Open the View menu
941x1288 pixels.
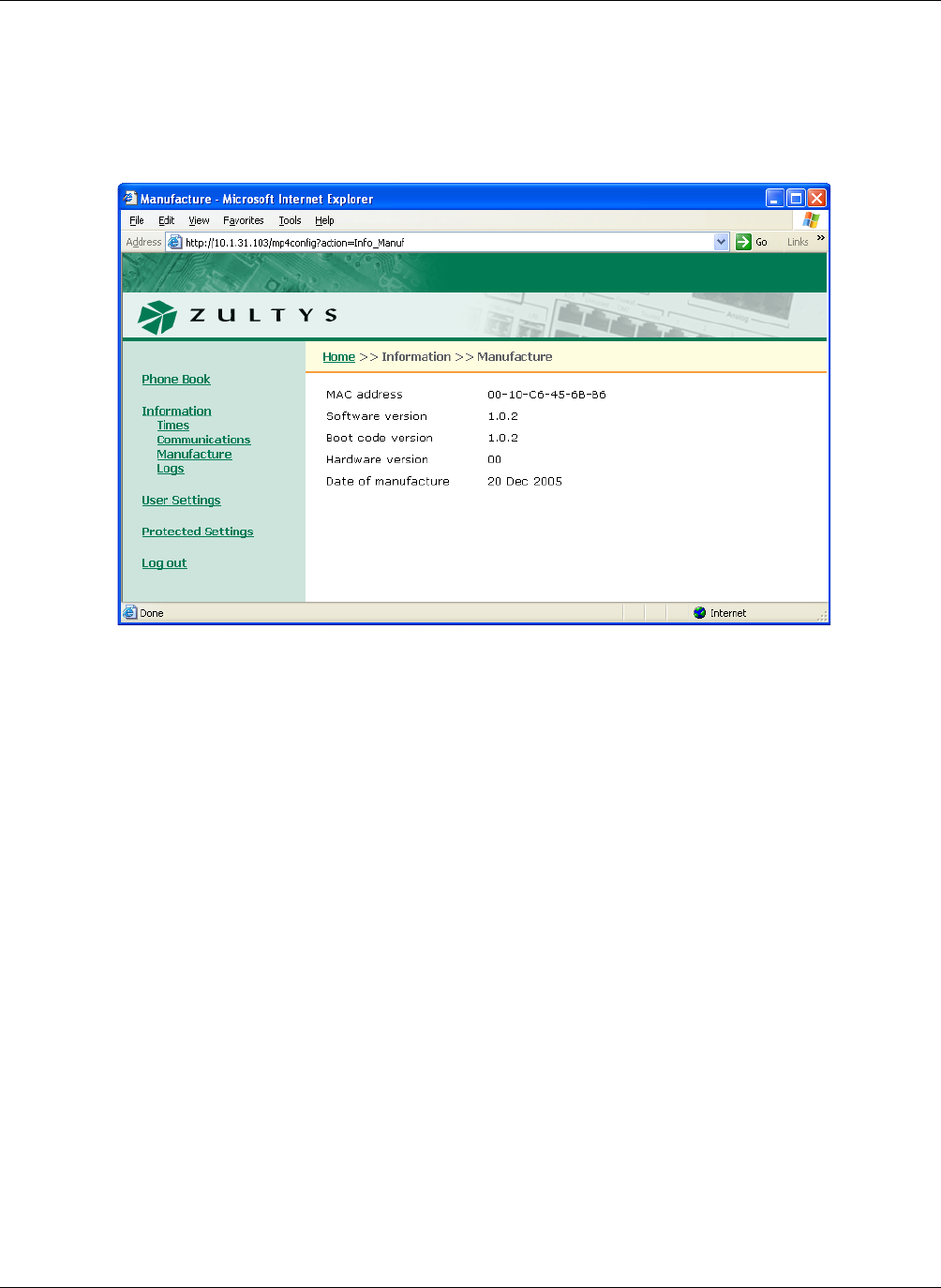[x=199, y=220]
